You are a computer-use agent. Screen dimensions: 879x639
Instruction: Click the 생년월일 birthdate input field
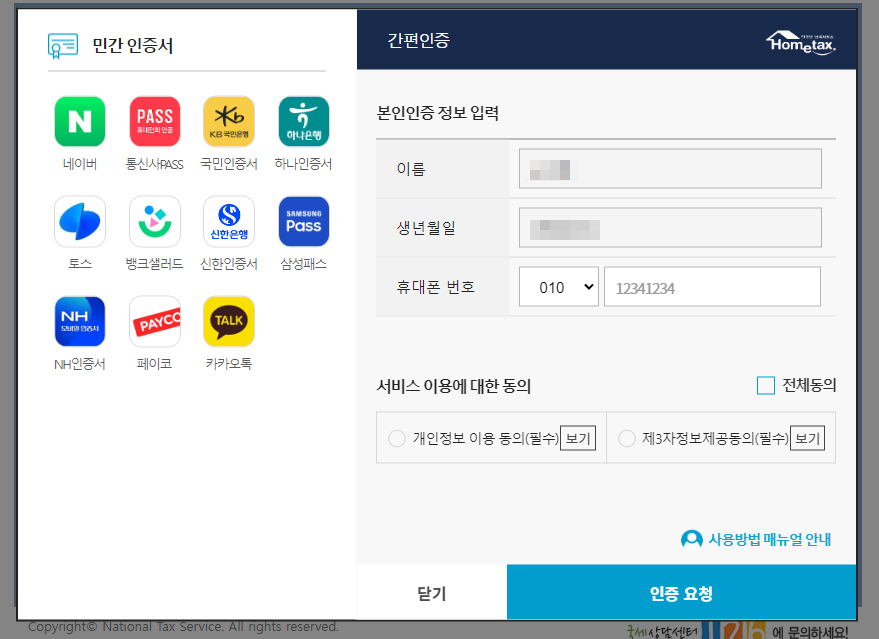point(670,228)
